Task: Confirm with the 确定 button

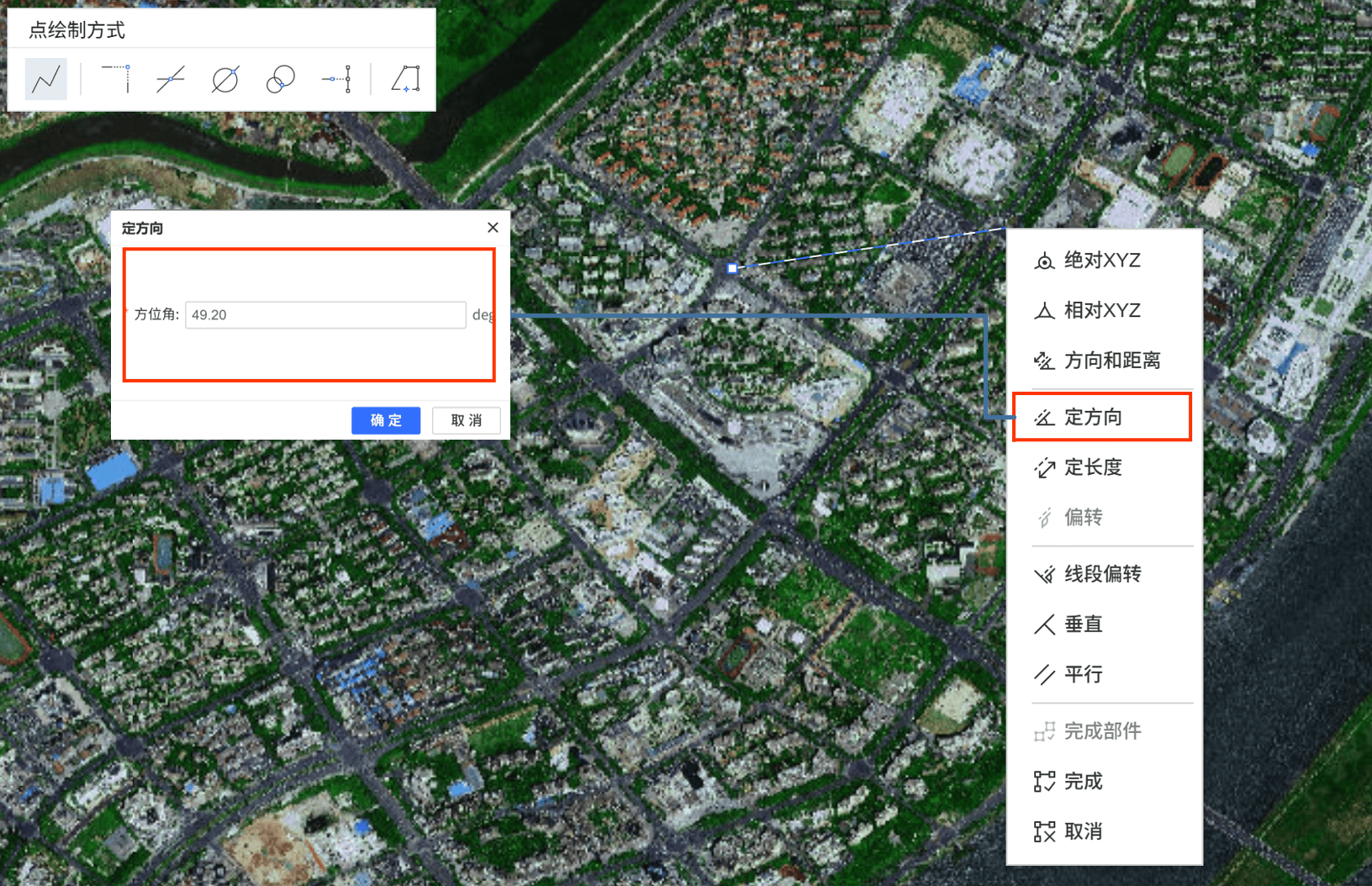Action: (386, 420)
